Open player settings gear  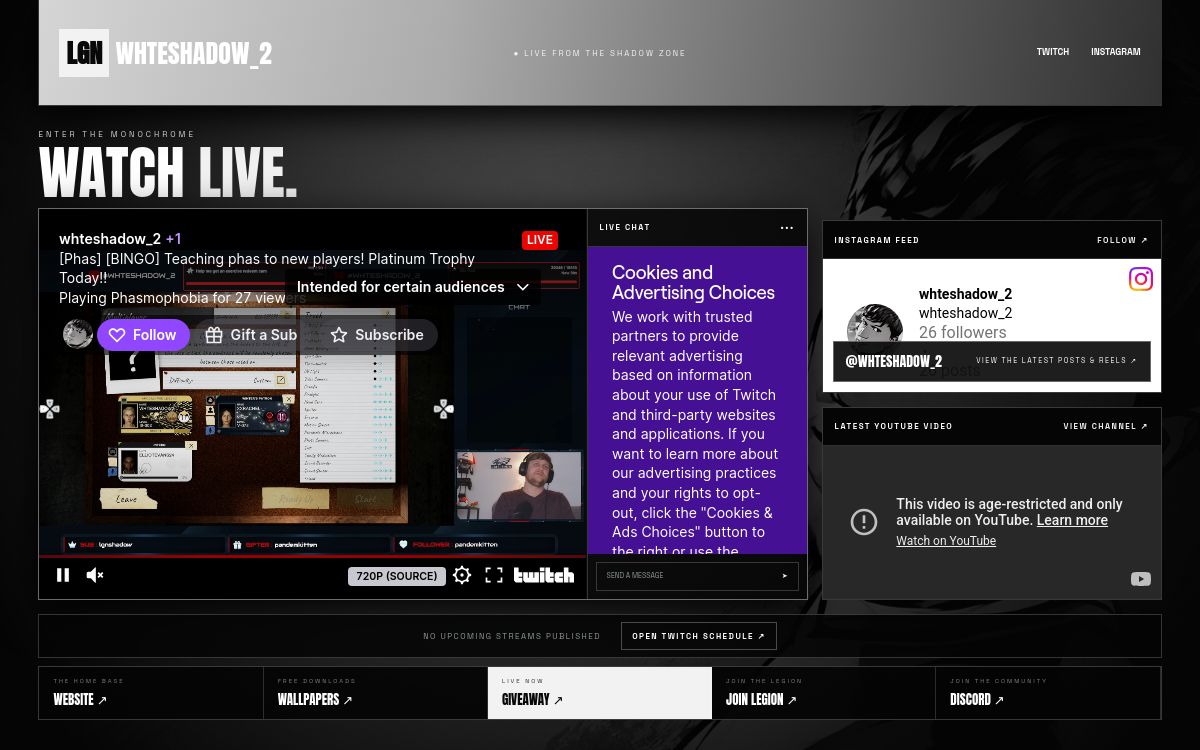(x=462, y=575)
